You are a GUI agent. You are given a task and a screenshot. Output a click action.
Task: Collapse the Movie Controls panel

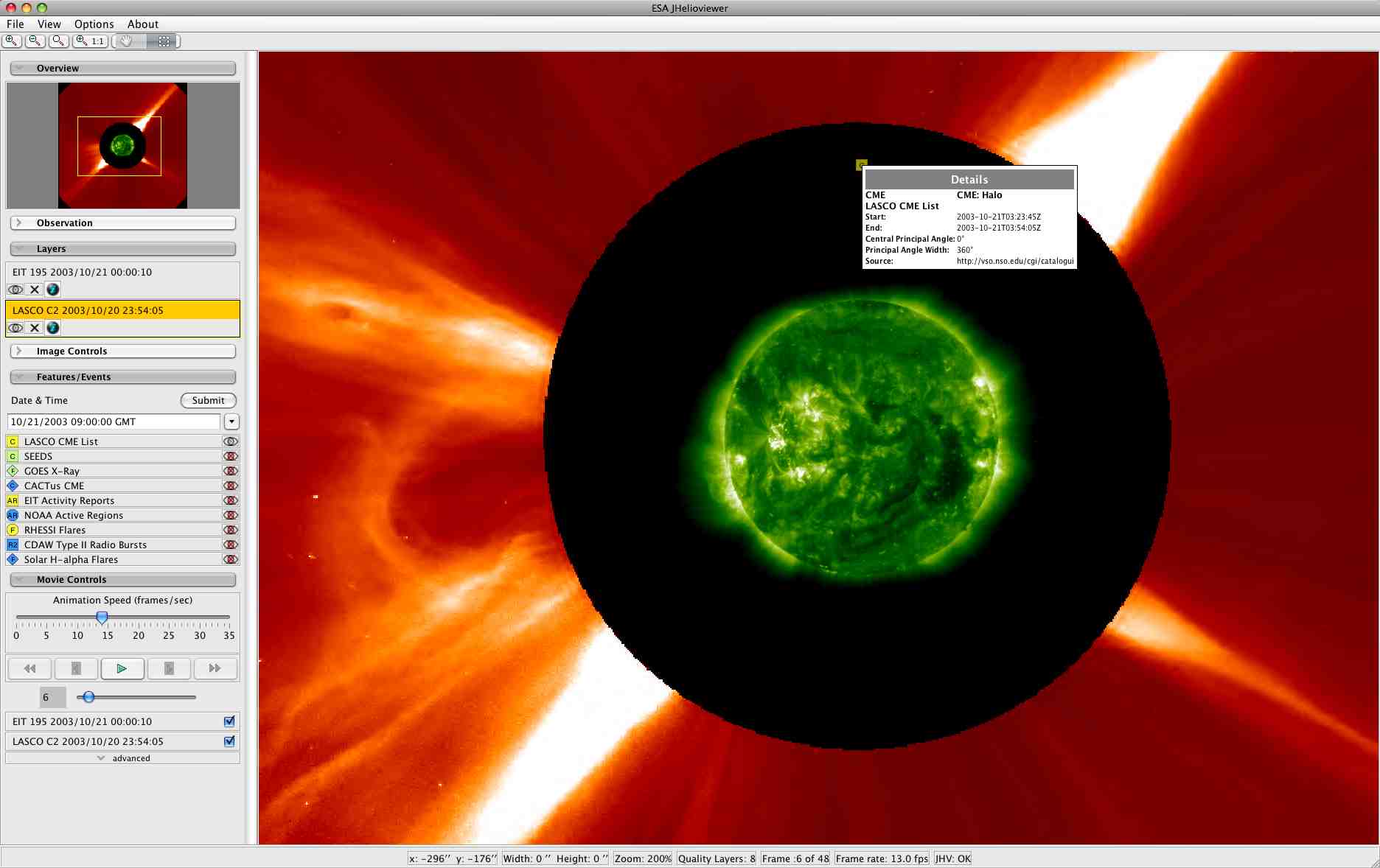point(123,579)
